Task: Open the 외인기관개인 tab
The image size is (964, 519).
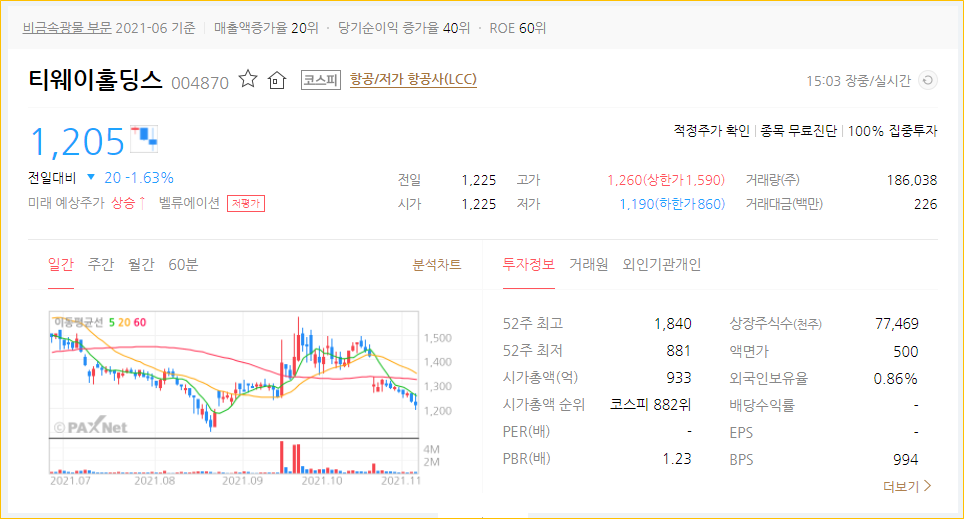Action: (x=662, y=264)
